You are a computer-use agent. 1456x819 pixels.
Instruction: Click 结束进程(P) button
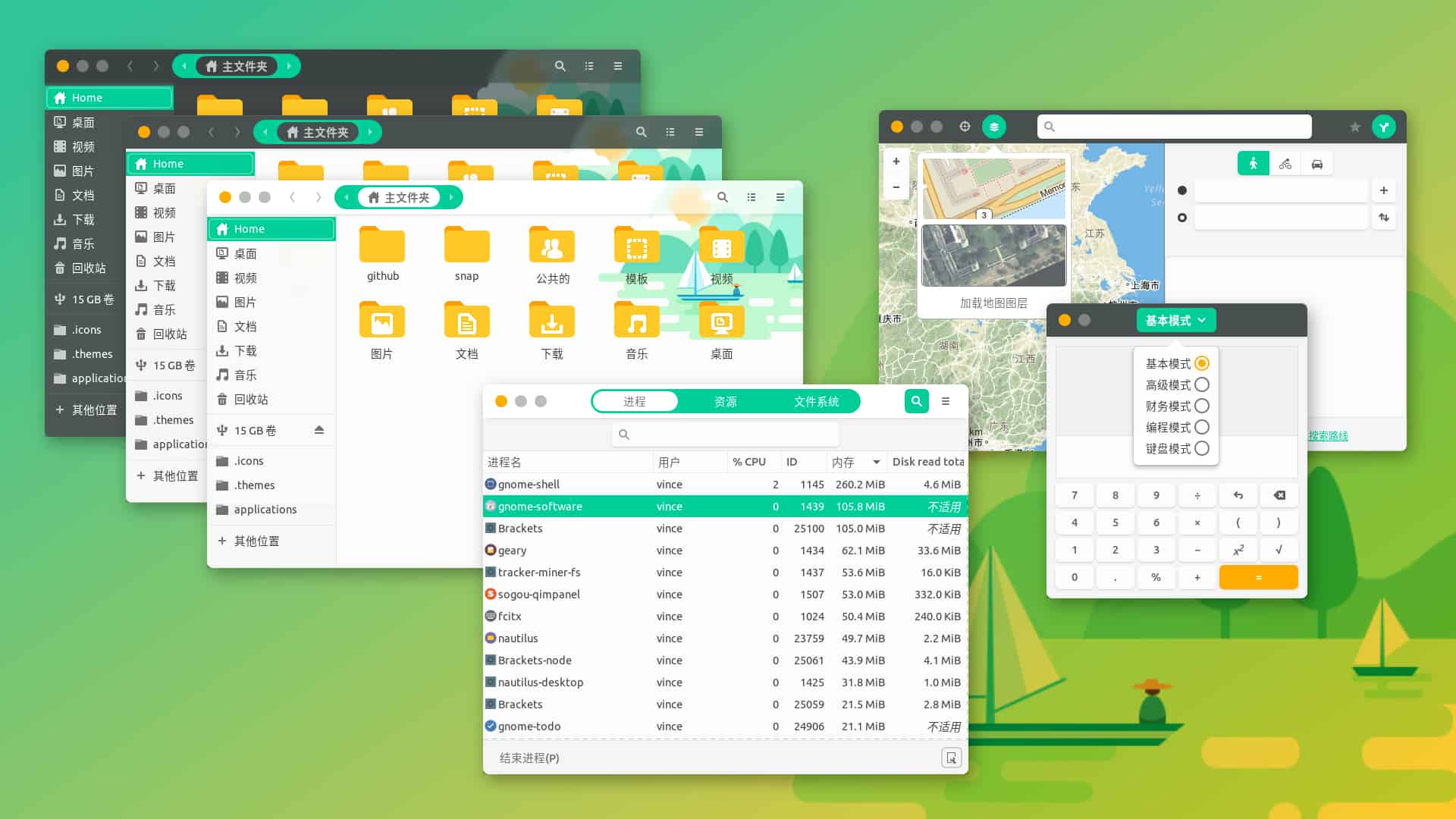pyautogui.click(x=529, y=758)
